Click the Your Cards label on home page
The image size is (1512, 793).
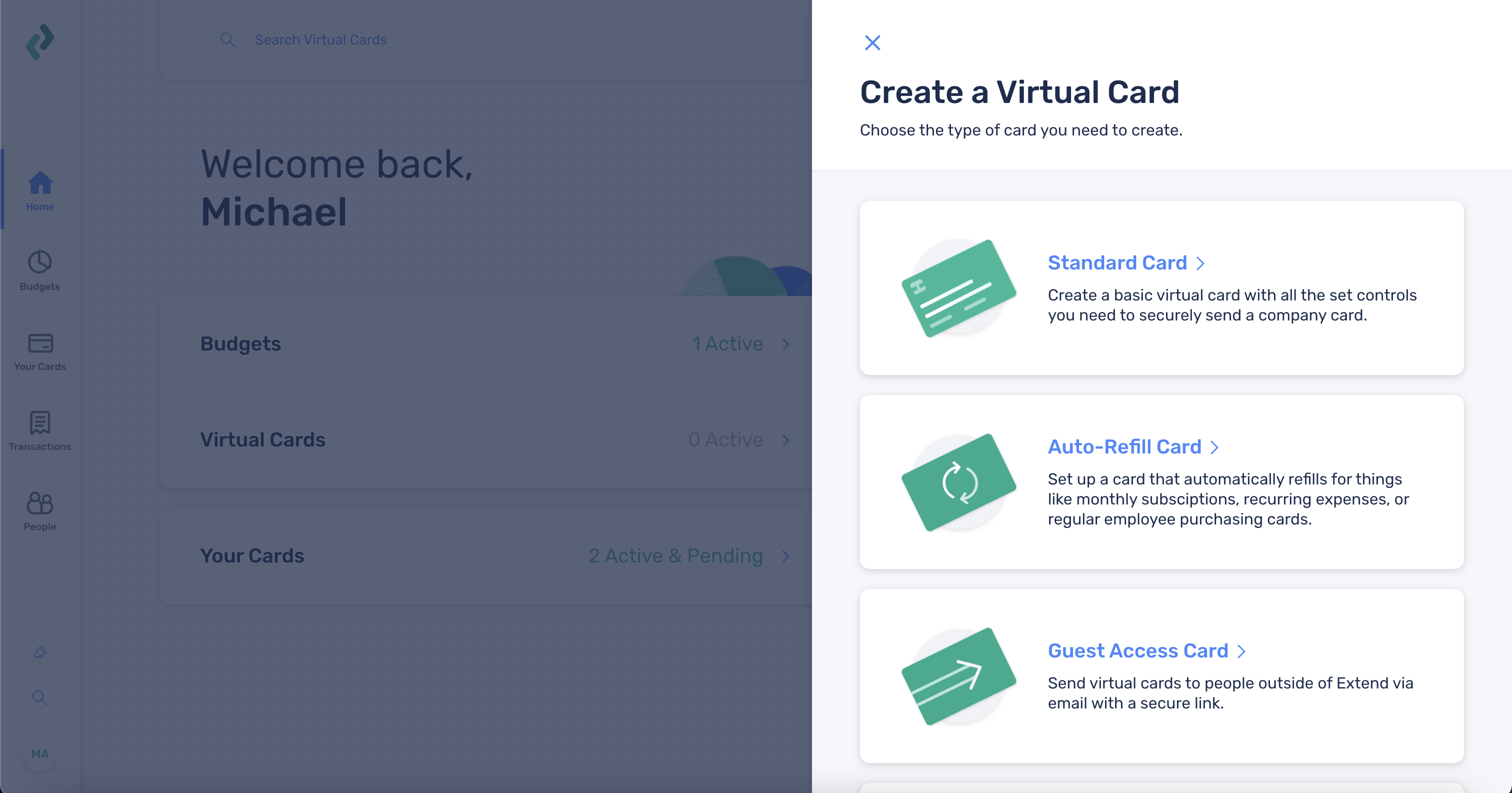coord(252,556)
